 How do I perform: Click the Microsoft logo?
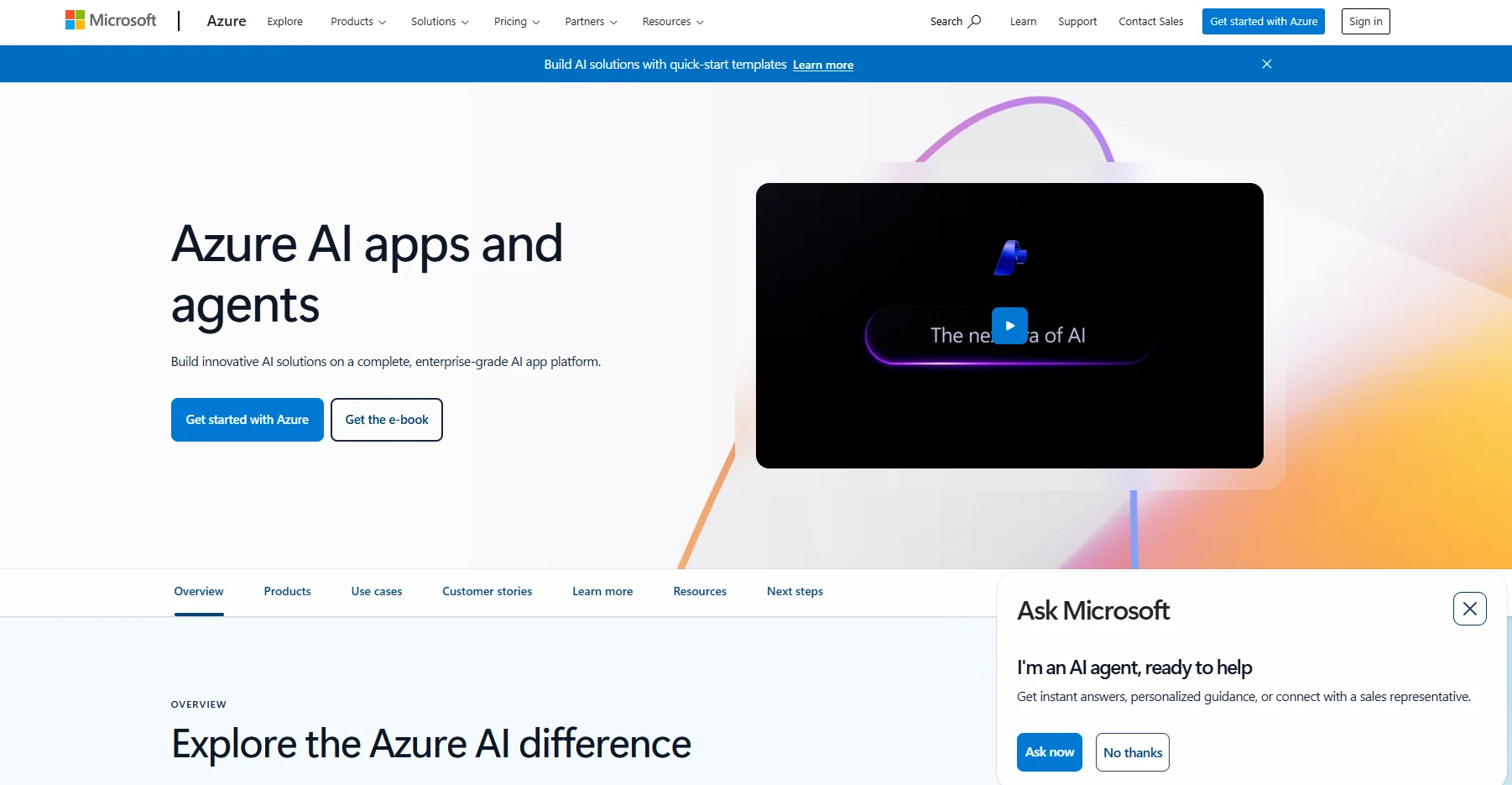[111, 19]
